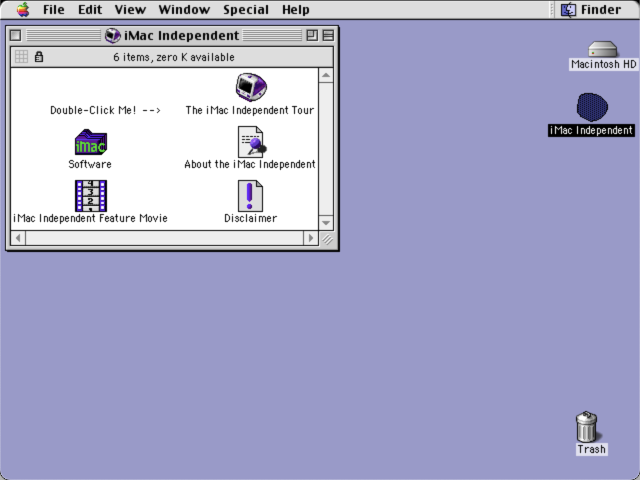Click the lock icon in header
Image resolution: width=640 pixels, height=480 pixels.
pyautogui.click(x=39, y=57)
